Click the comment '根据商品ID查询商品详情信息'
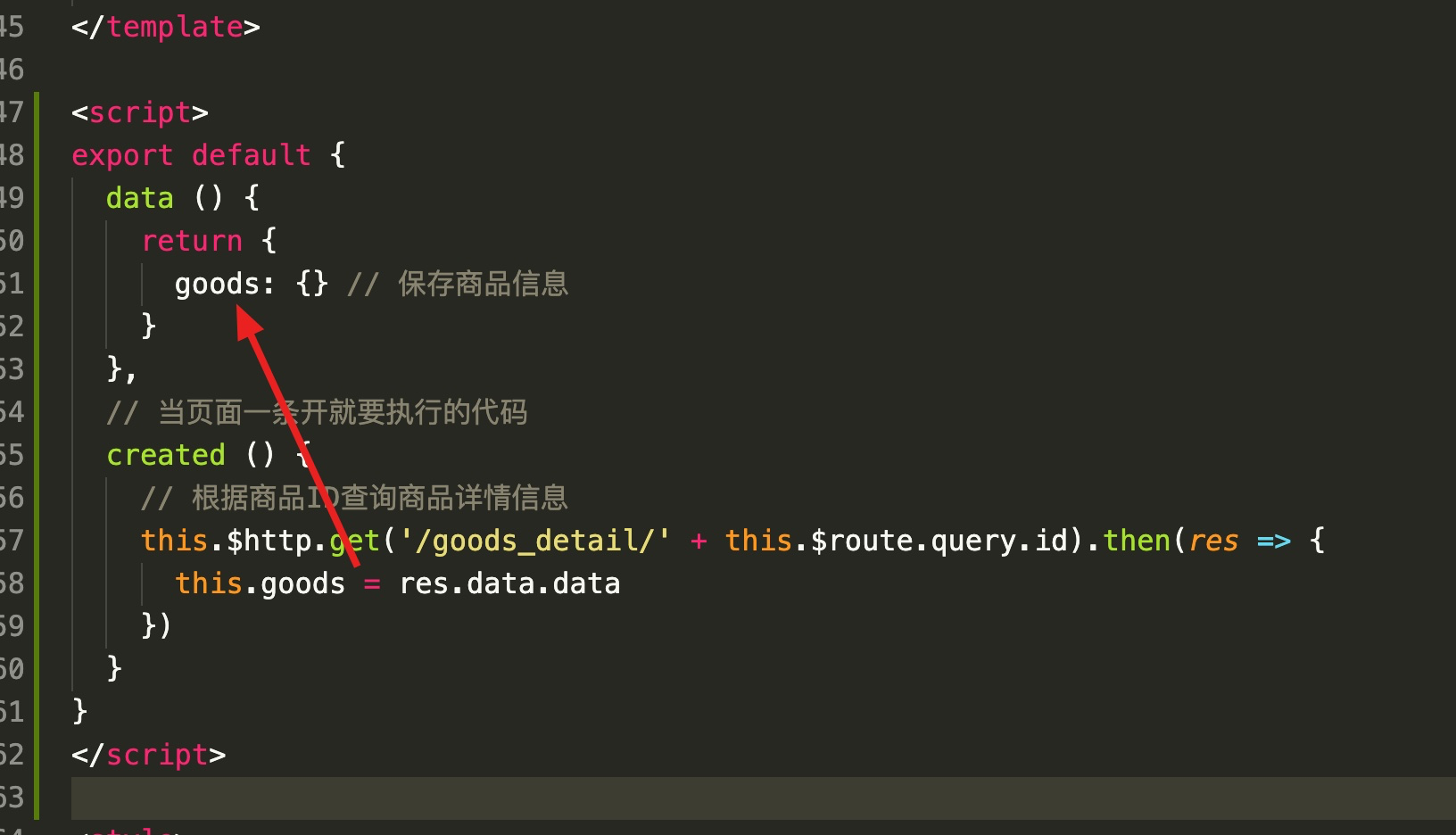This screenshot has height=835, width=1456. pos(380,498)
